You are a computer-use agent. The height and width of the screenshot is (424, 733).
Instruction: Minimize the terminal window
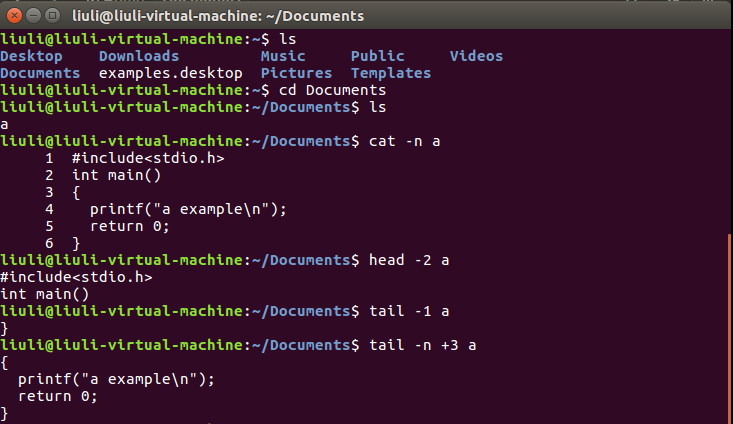tap(33, 16)
